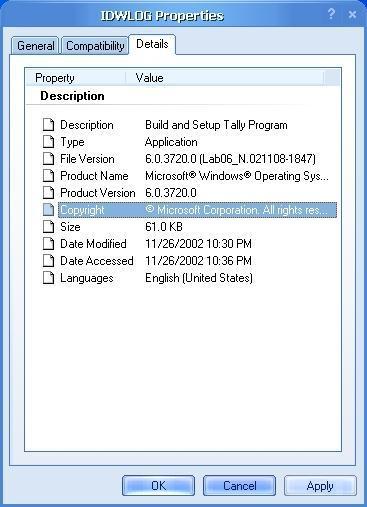
Task: Click '11/26/2002 10:36 PM' accessed value
Action: [198, 261]
